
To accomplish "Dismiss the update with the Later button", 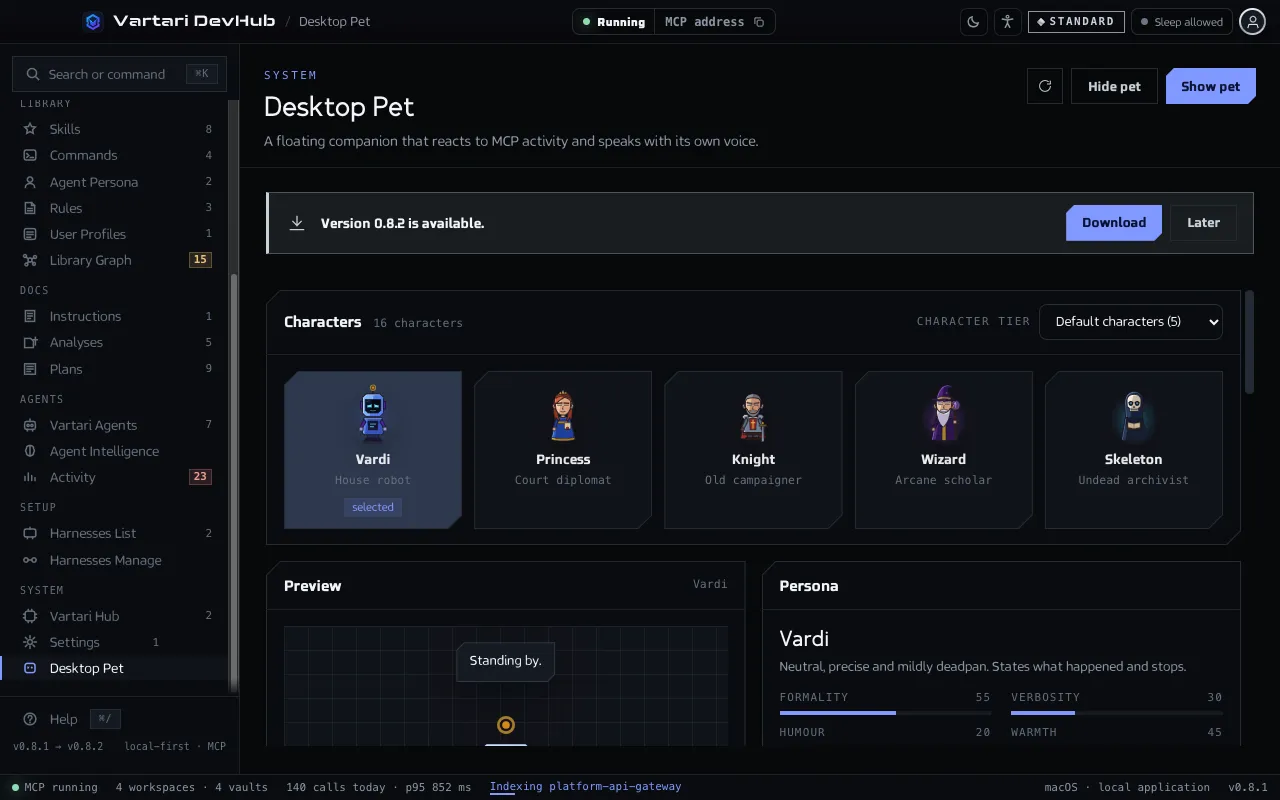I will click(x=1203, y=223).
